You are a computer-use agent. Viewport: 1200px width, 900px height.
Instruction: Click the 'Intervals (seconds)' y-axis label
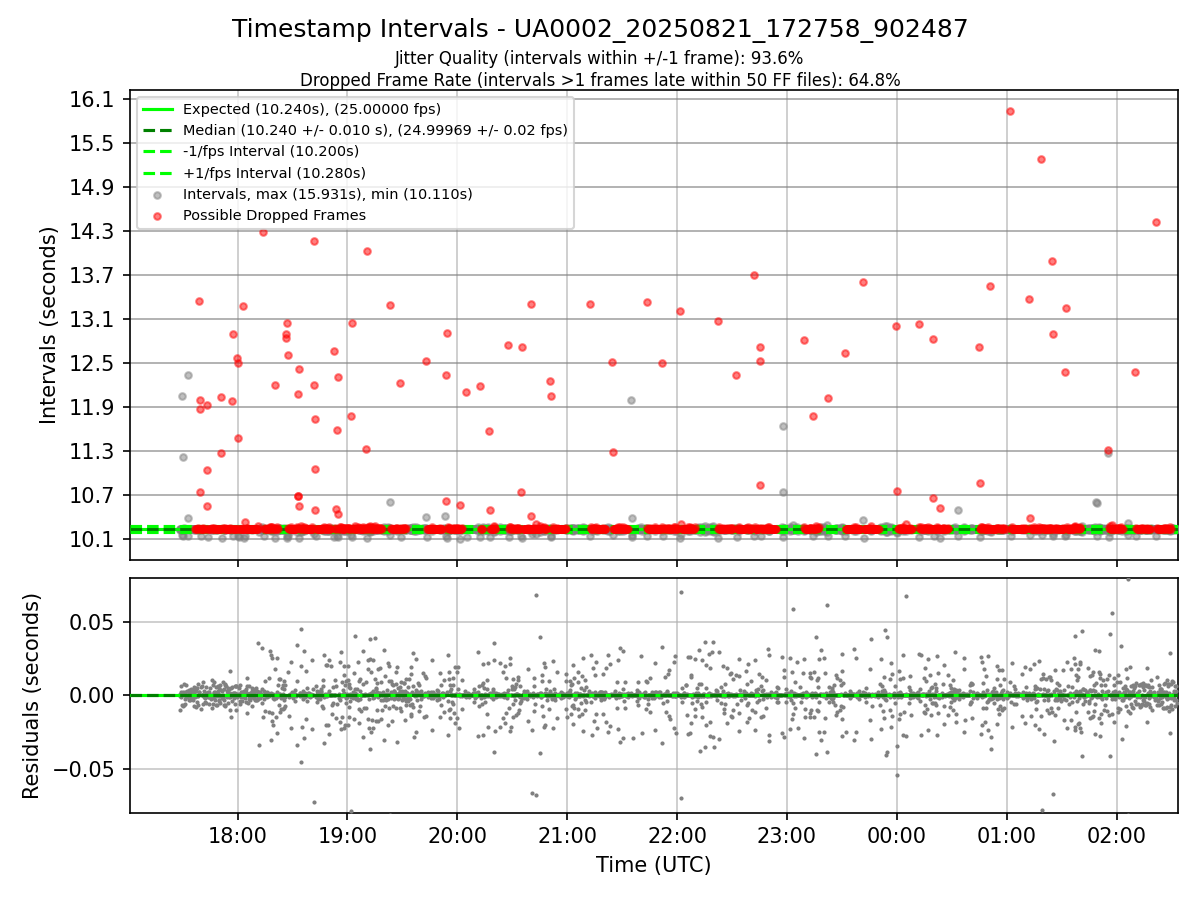pos(49,325)
